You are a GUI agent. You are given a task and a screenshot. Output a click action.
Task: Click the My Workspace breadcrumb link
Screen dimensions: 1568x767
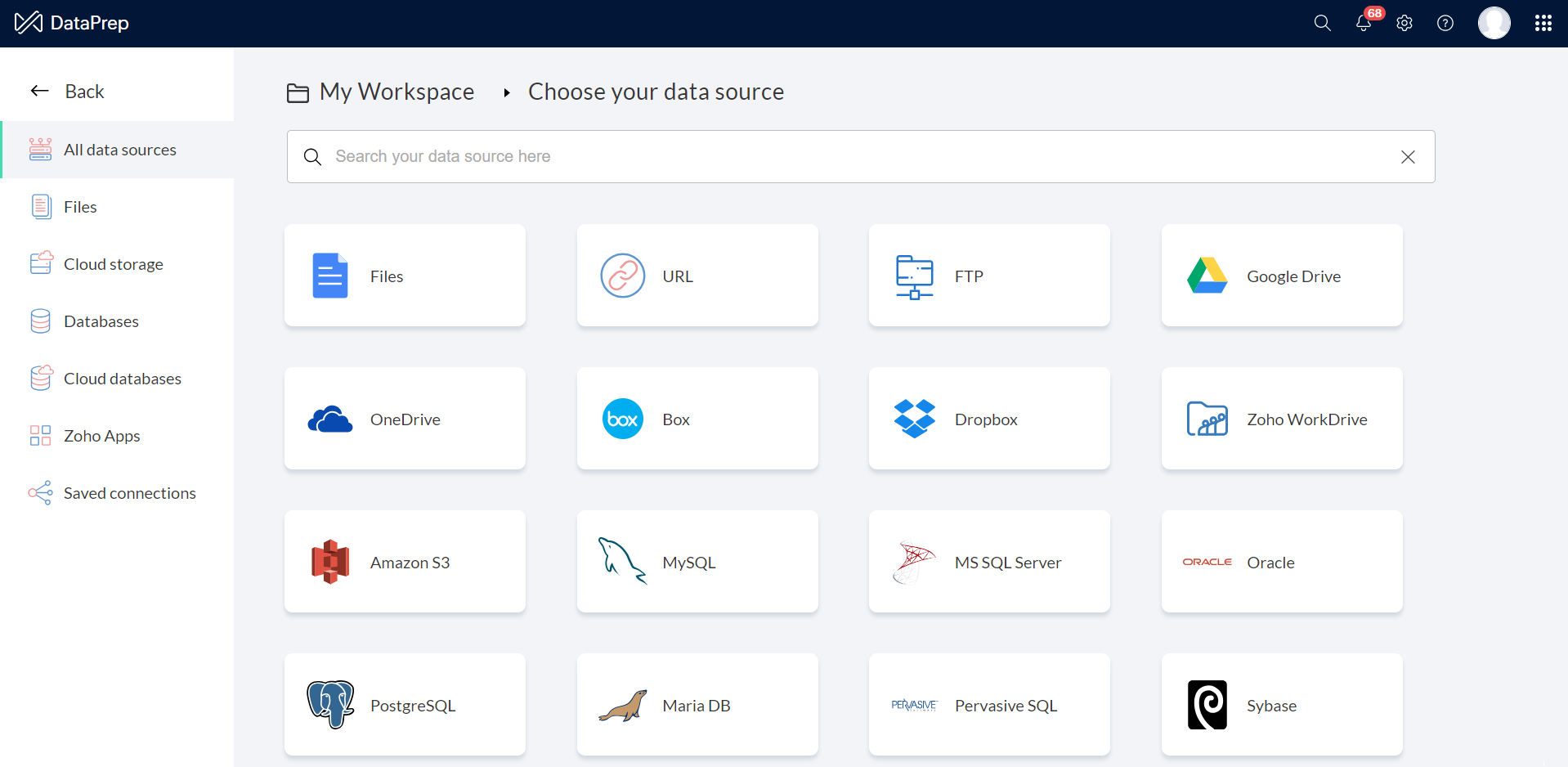pos(396,92)
